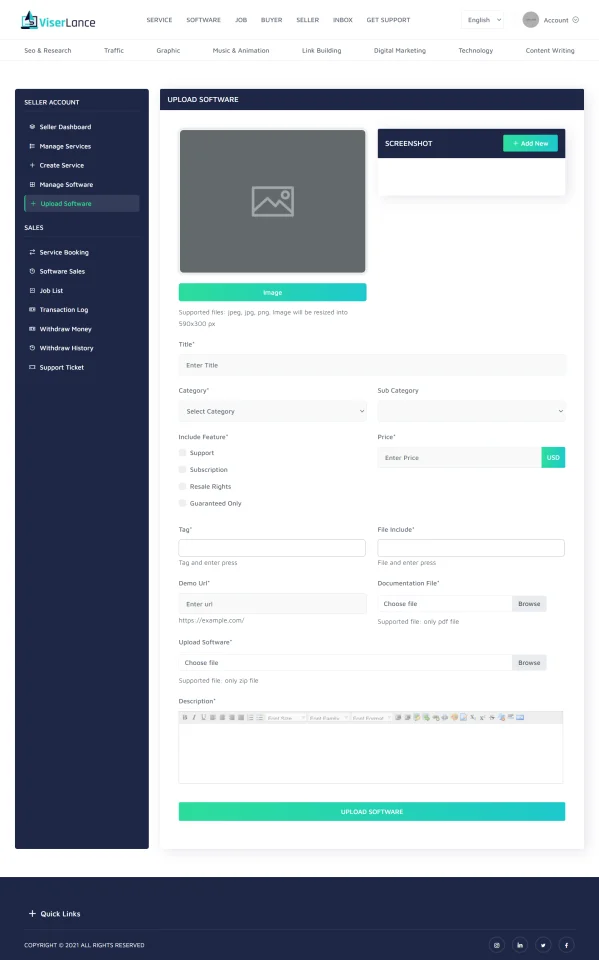This screenshot has height=960, width=599.
Task: Open the SOFTWARE menu item
Action: click(203, 20)
